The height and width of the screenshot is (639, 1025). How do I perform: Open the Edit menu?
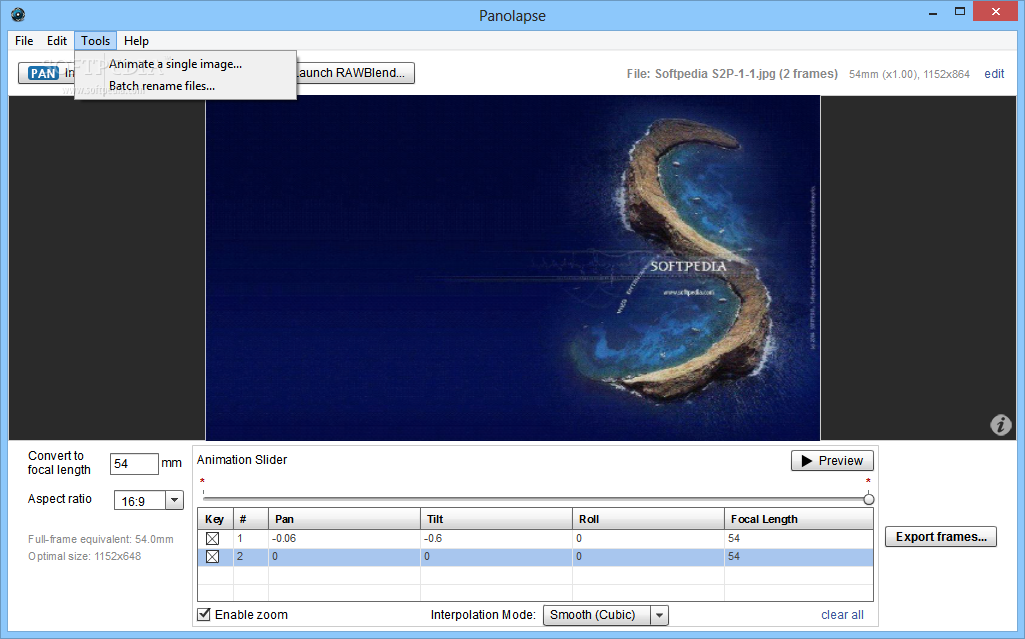[57, 41]
